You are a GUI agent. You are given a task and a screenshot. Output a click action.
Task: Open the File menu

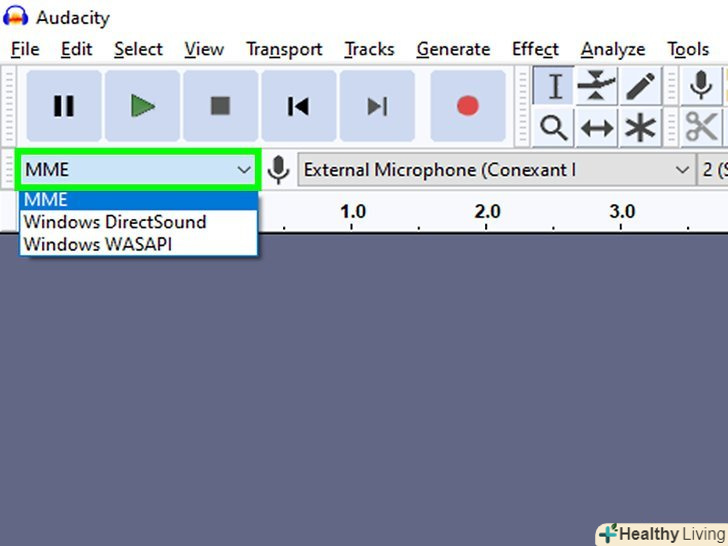[25, 49]
